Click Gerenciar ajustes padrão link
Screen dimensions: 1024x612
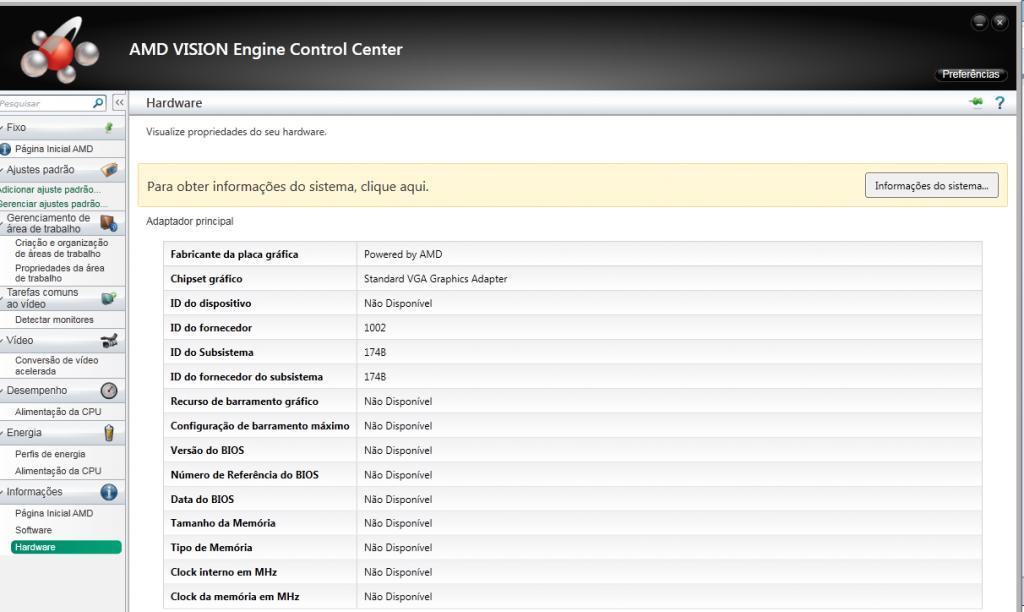coord(54,204)
